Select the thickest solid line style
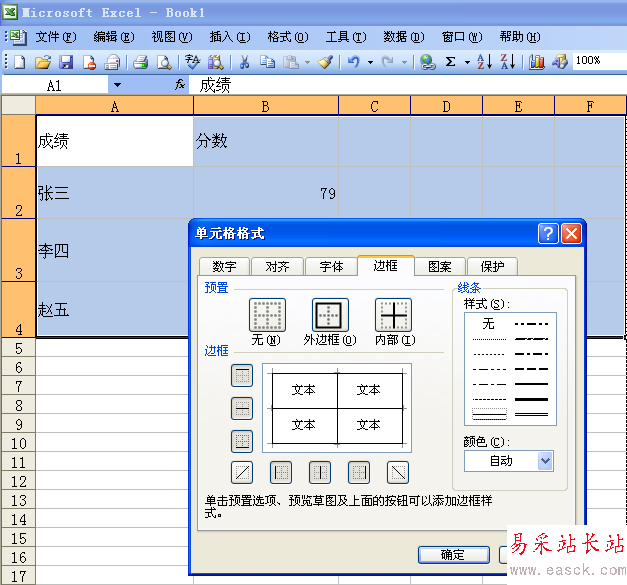 (x=531, y=399)
